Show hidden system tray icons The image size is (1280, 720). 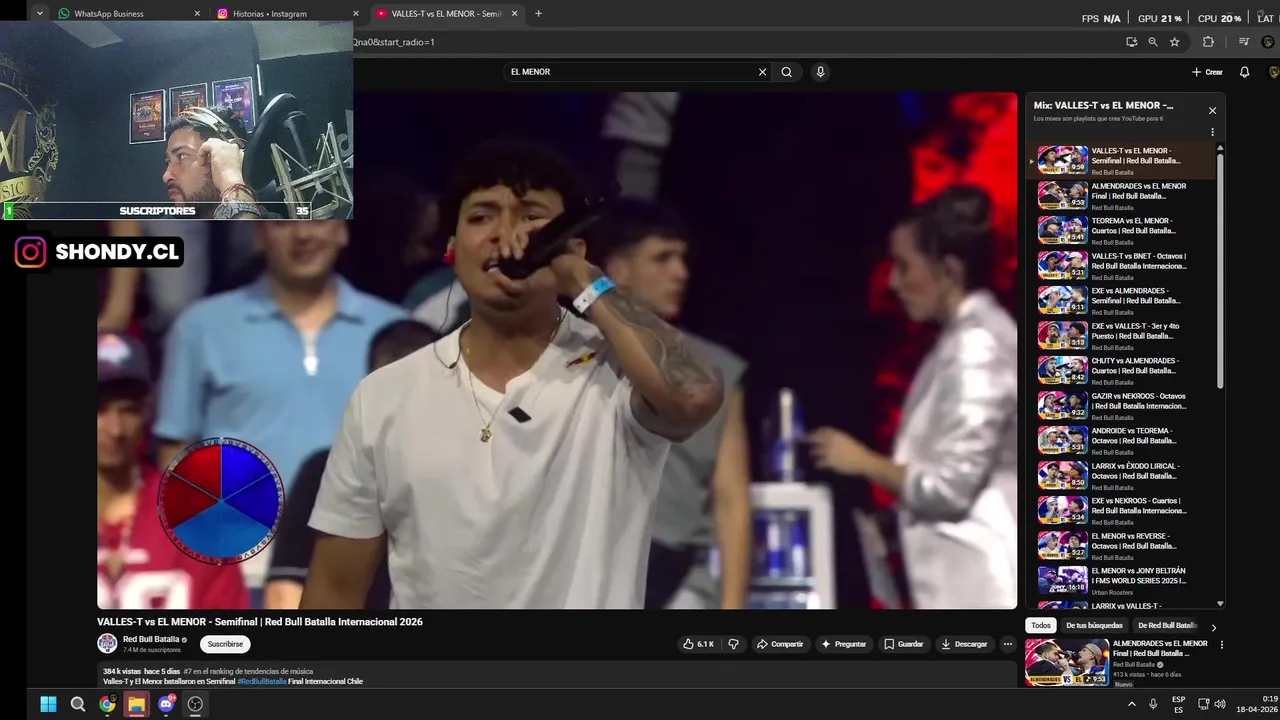point(1132,704)
